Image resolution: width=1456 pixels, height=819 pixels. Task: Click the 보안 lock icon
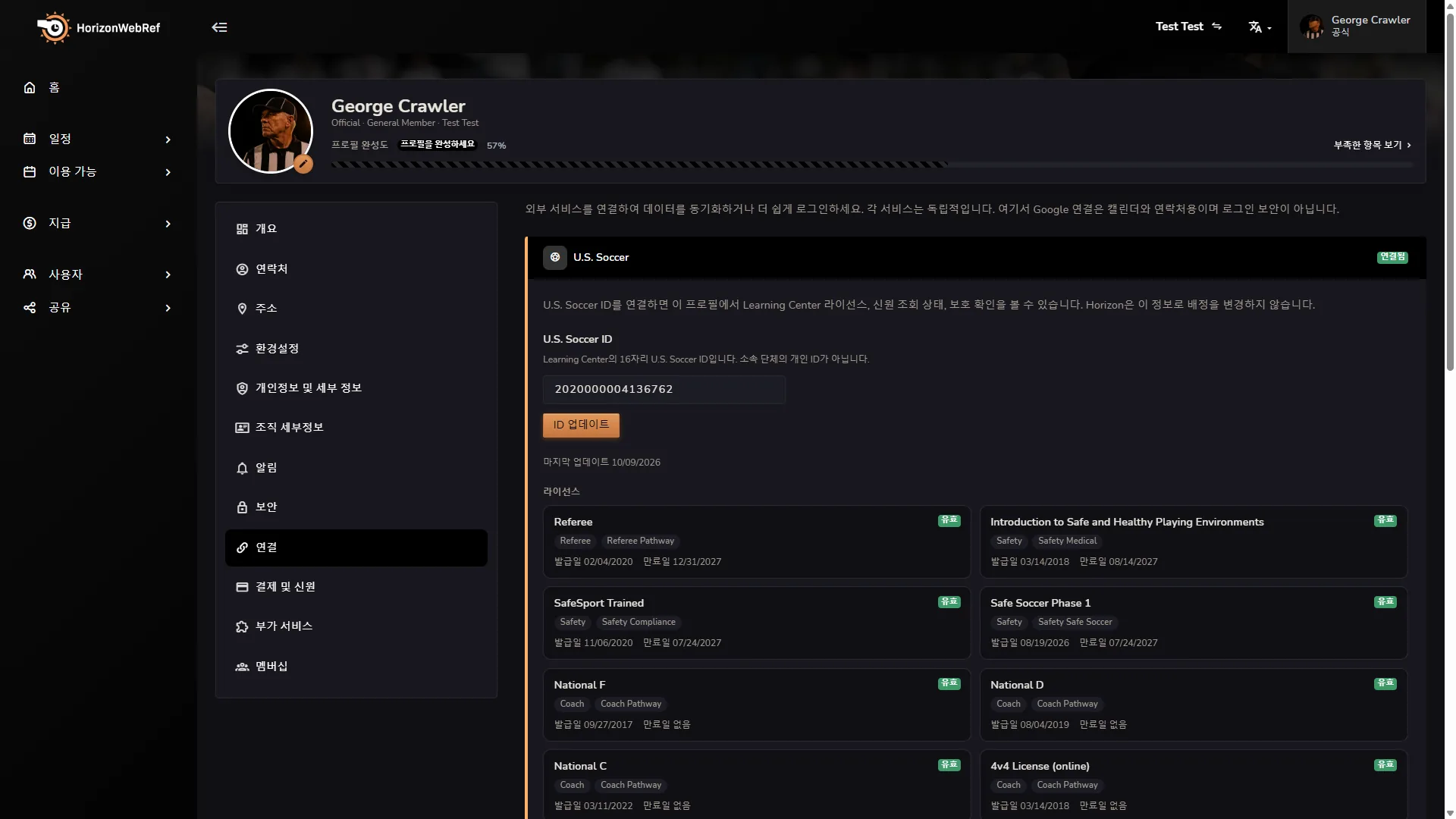pos(242,507)
